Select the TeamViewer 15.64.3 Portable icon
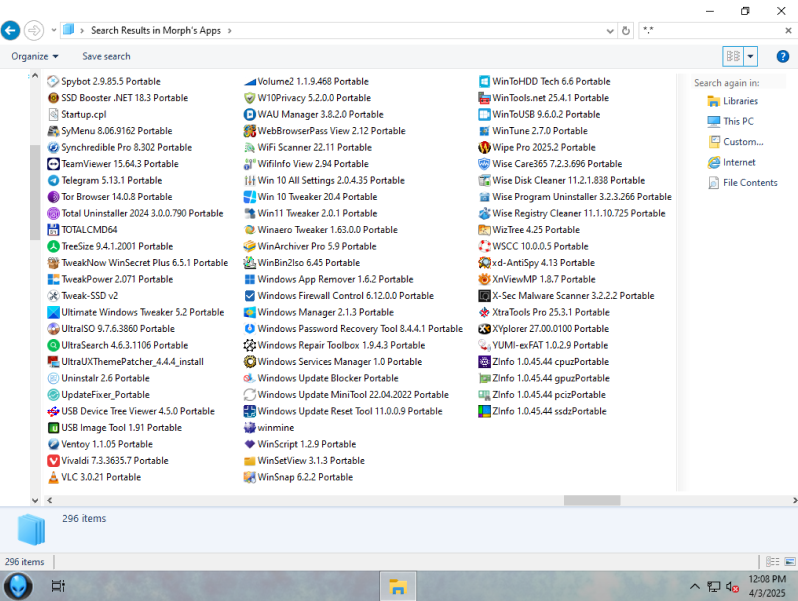Screen dimensions: 798x601 click(x=53, y=164)
